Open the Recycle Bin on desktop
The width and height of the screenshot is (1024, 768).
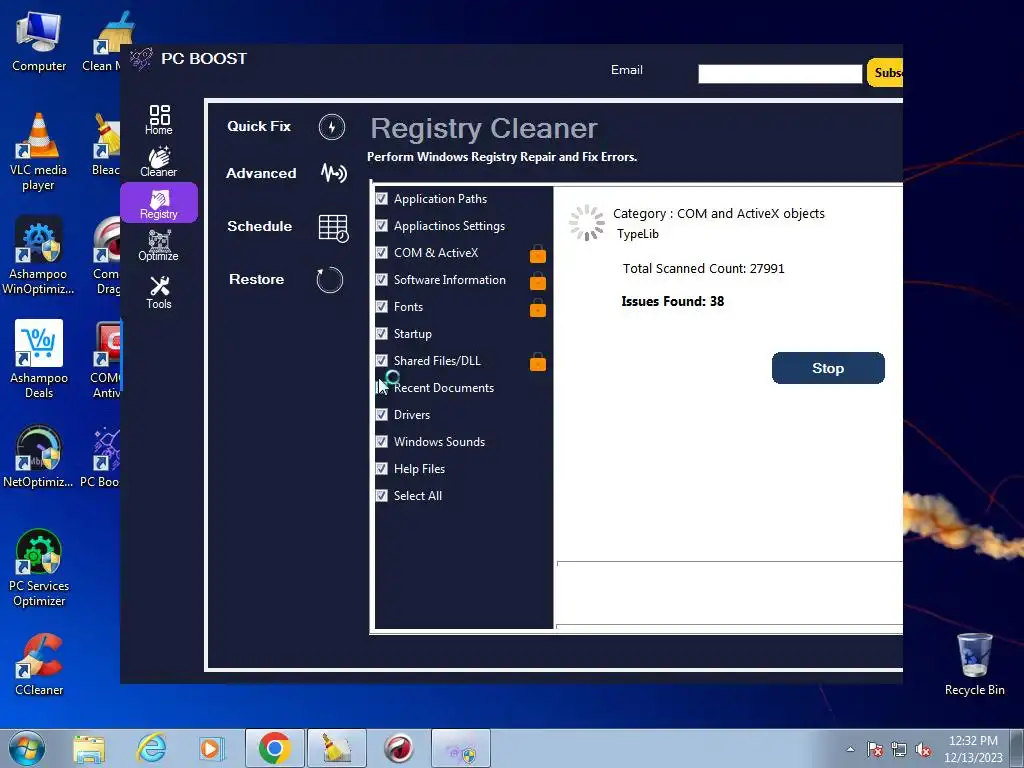point(974,664)
